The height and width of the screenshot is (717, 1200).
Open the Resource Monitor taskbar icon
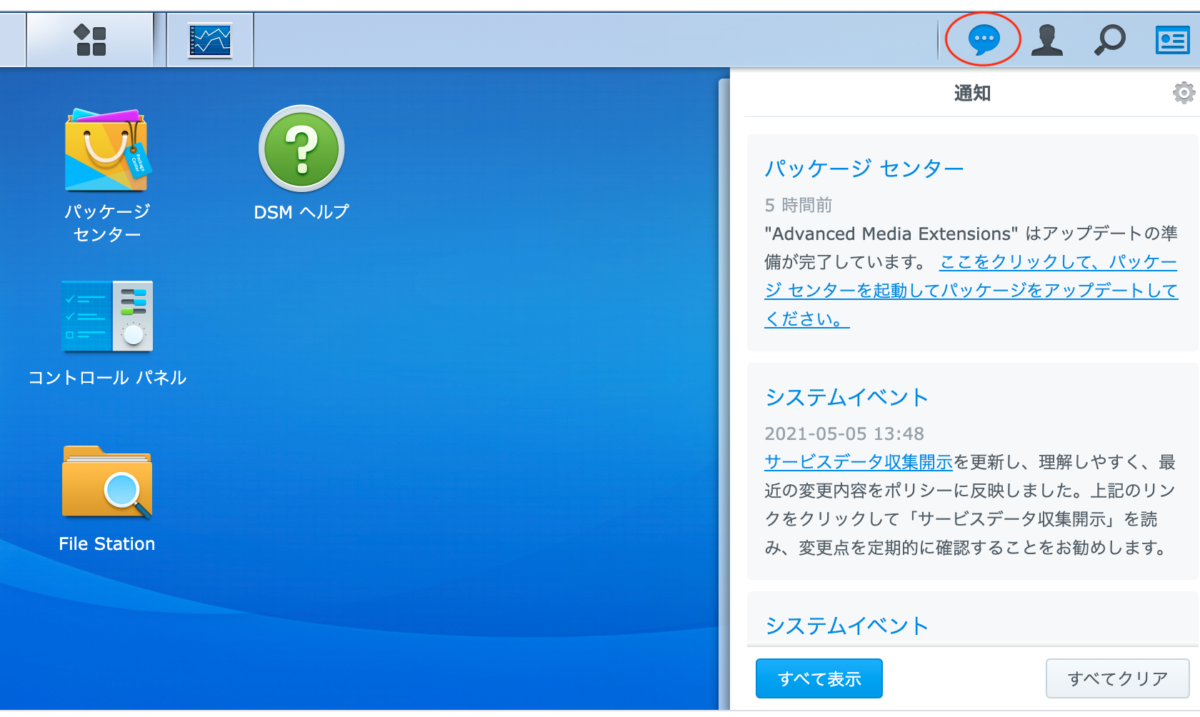[x=210, y=40]
